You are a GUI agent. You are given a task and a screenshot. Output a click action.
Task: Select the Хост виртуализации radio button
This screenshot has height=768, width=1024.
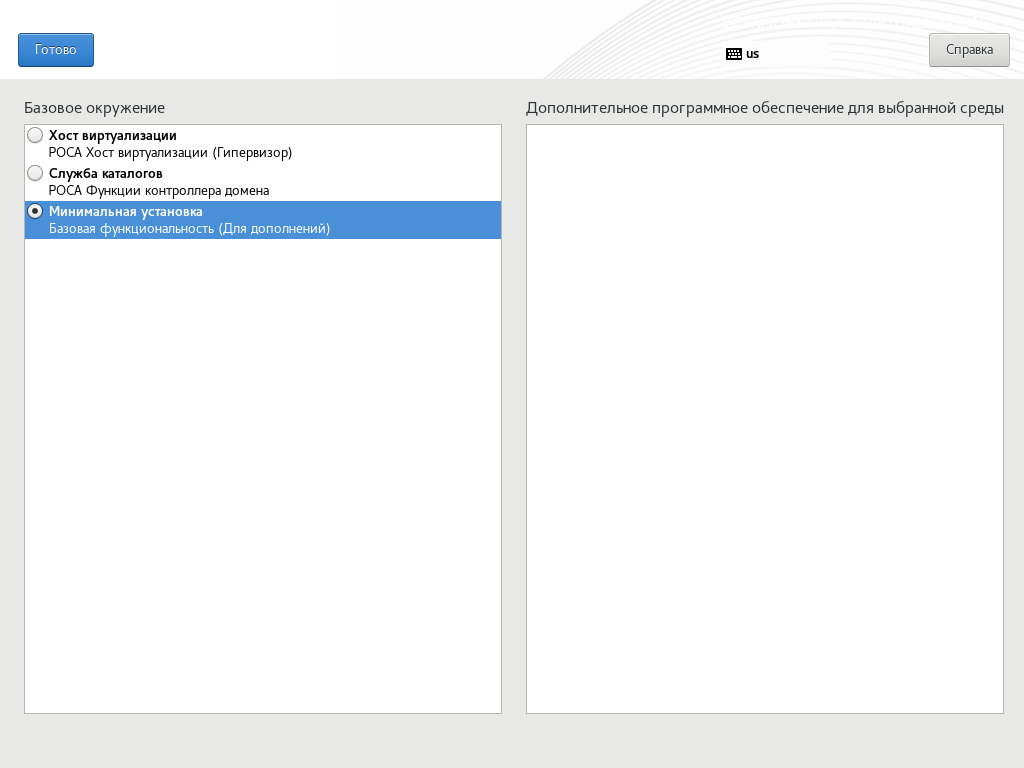(x=35, y=135)
